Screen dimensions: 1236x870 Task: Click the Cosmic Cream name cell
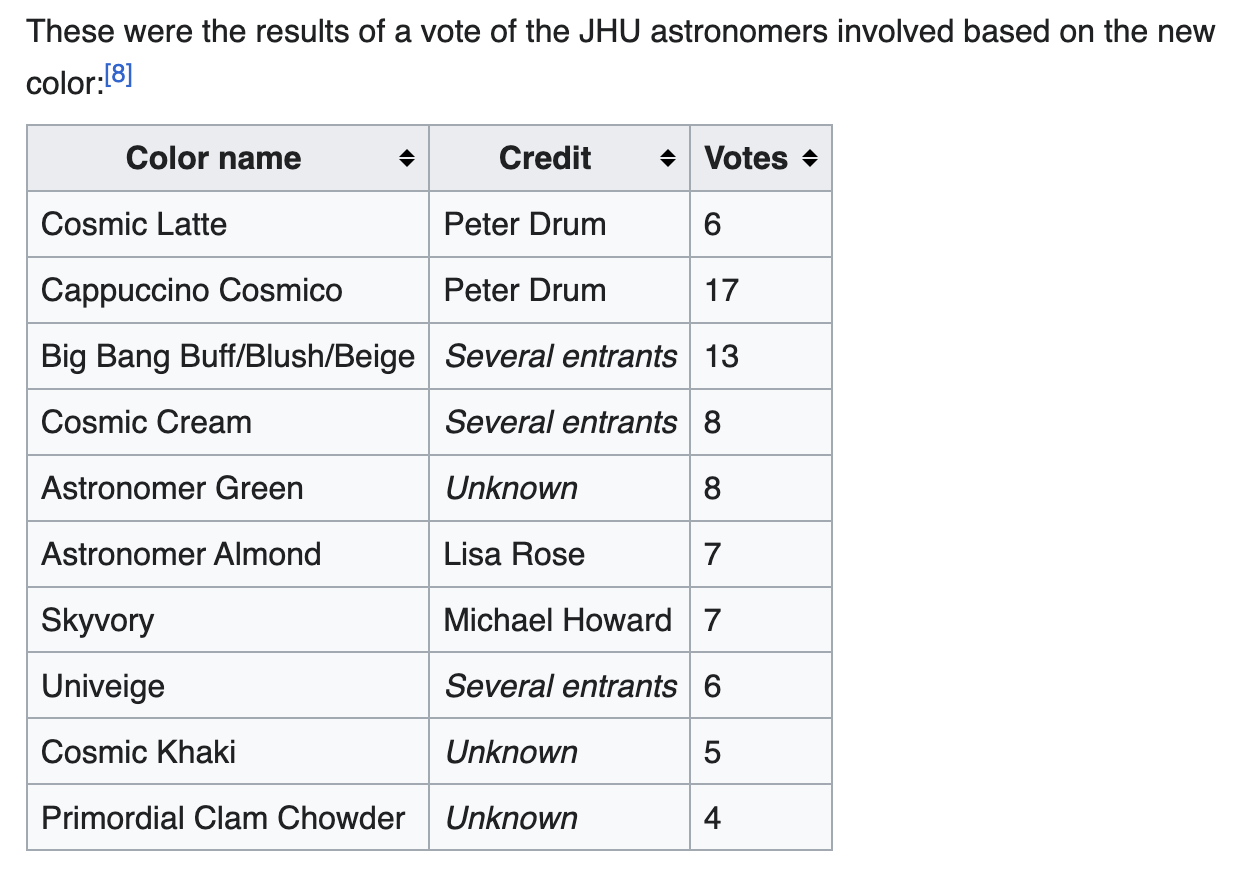pos(146,422)
